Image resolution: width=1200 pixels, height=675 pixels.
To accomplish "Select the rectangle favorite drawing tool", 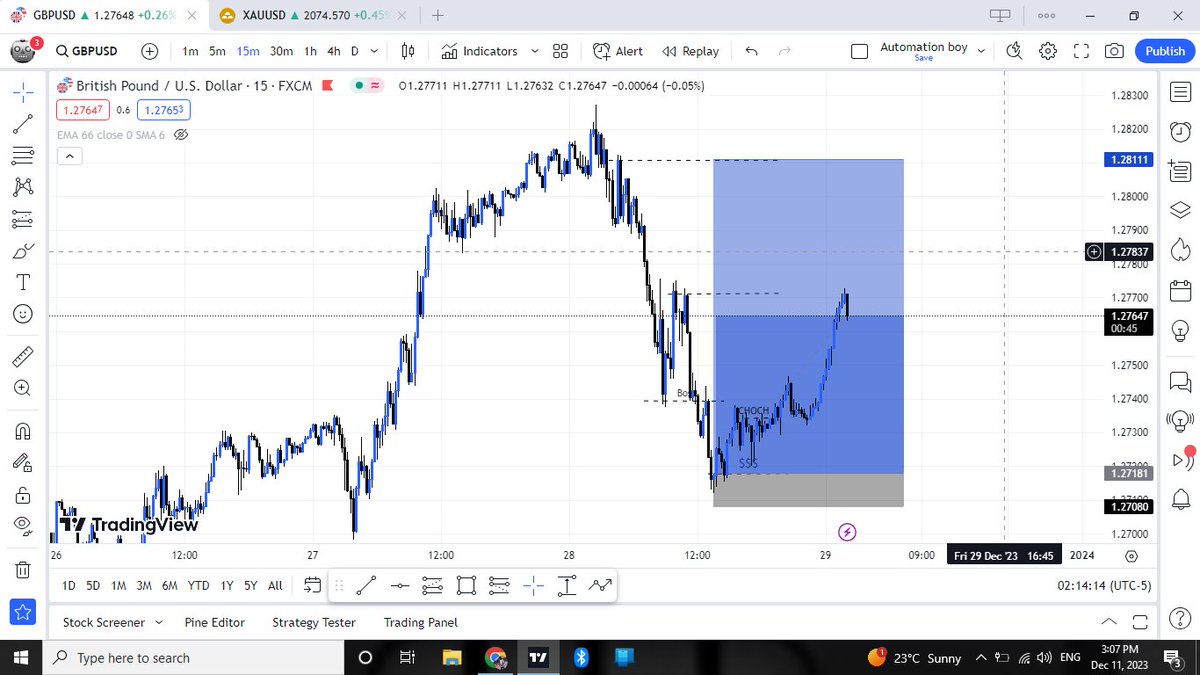I will click(x=466, y=586).
